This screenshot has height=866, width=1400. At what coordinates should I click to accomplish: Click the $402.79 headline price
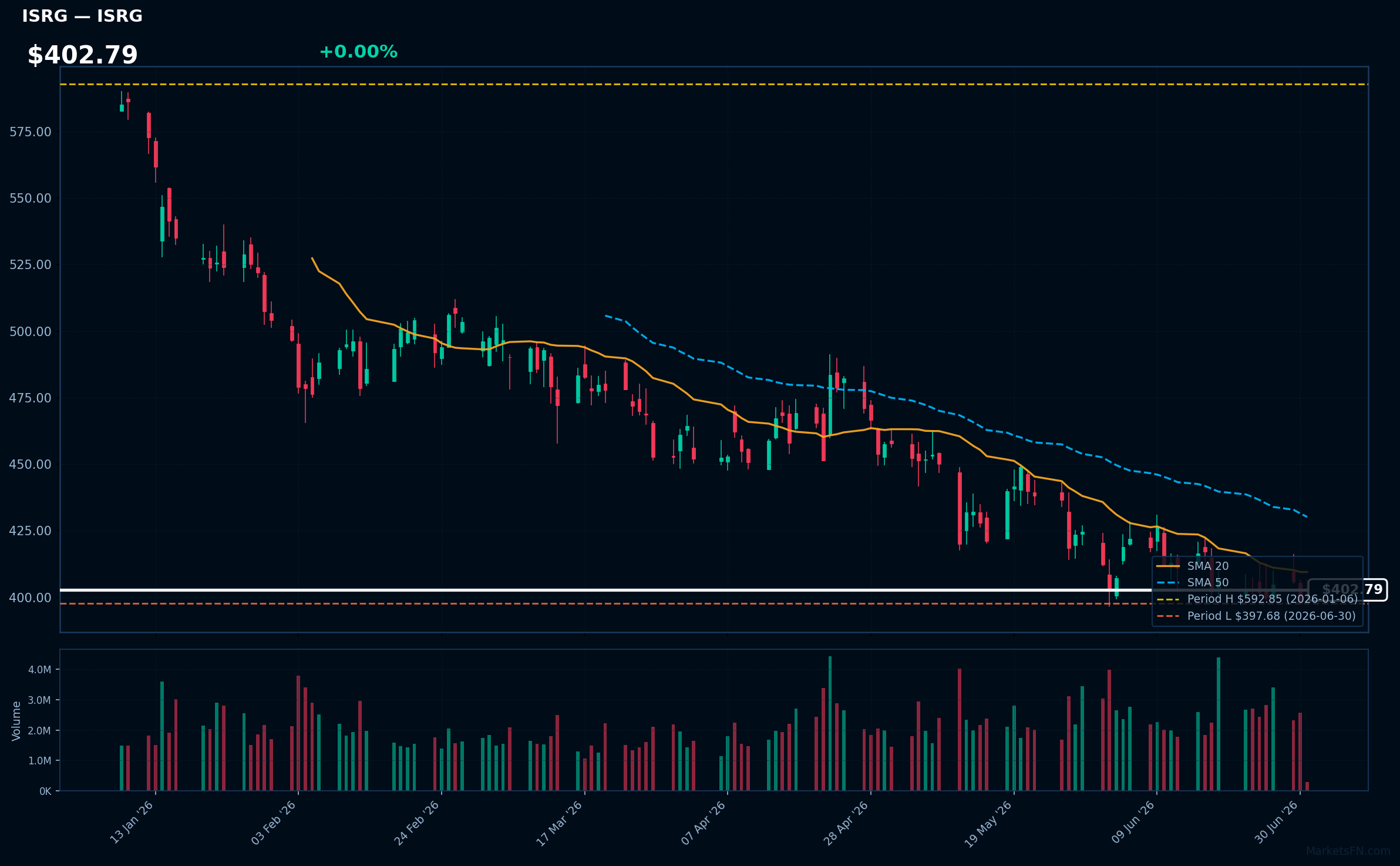point(83,55)
